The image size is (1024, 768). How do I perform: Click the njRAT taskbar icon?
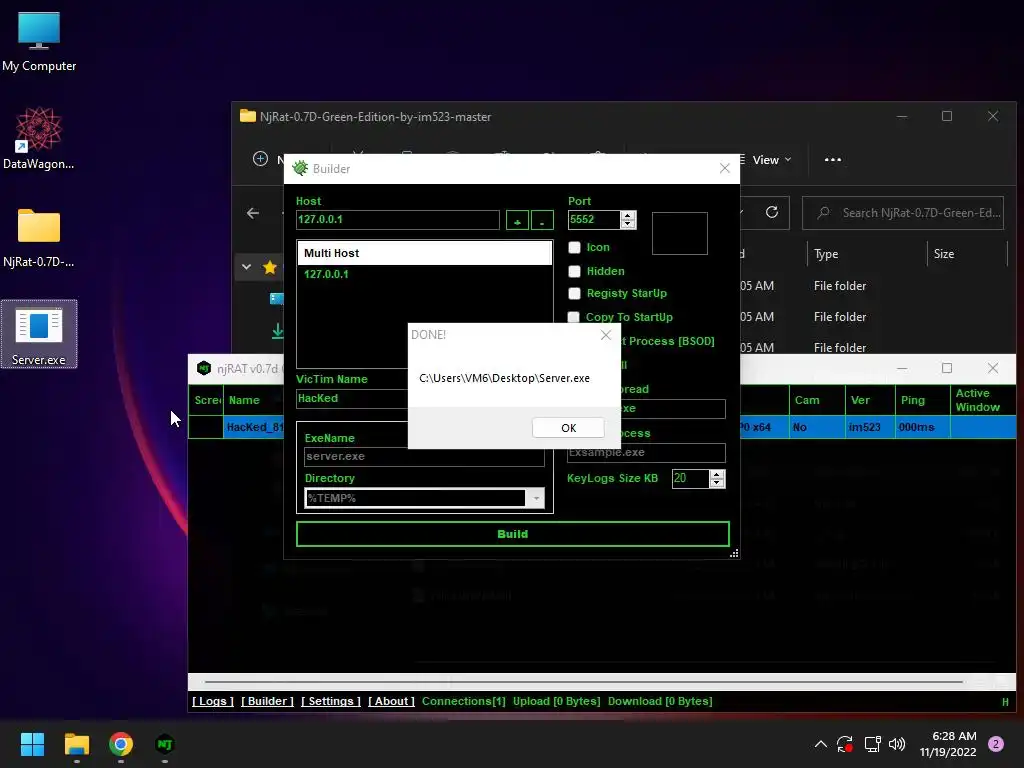click(x=165, y=744)
